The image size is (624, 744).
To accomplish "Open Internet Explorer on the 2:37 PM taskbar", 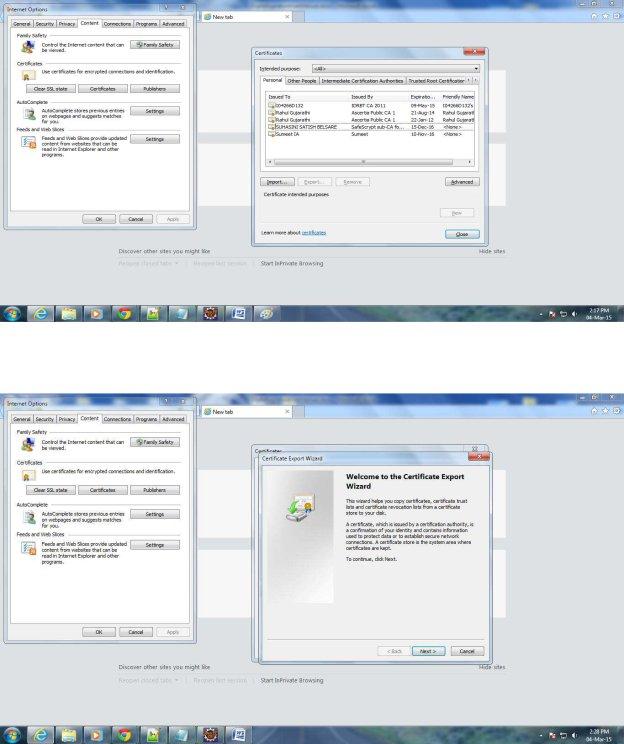I will tap(41, 314).
